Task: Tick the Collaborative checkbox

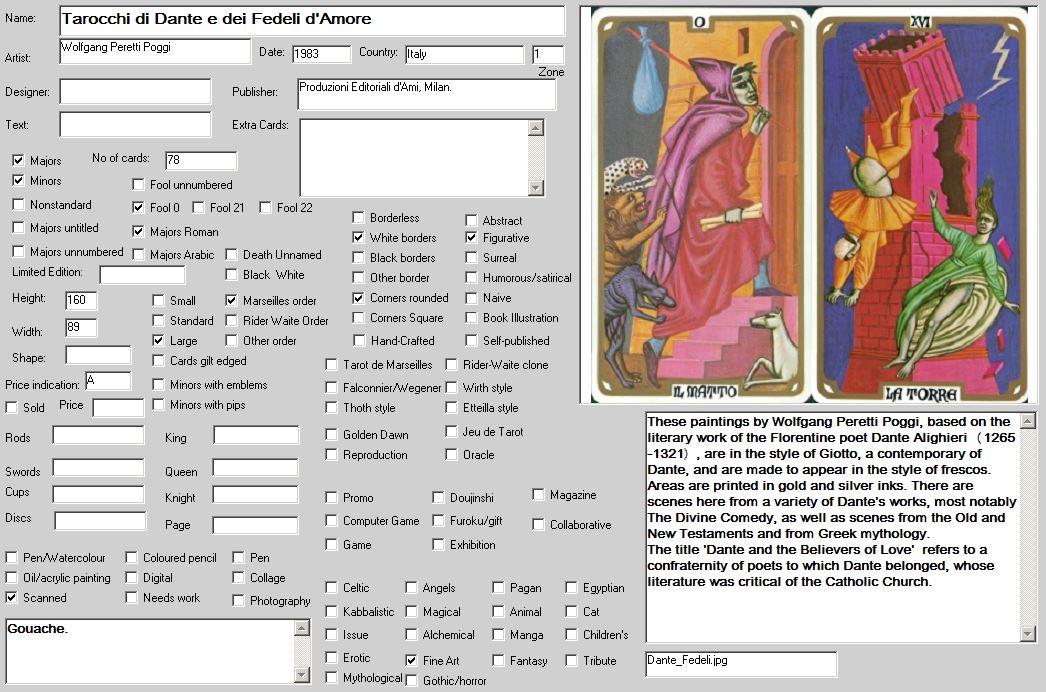Action: [x=538, y=525]
